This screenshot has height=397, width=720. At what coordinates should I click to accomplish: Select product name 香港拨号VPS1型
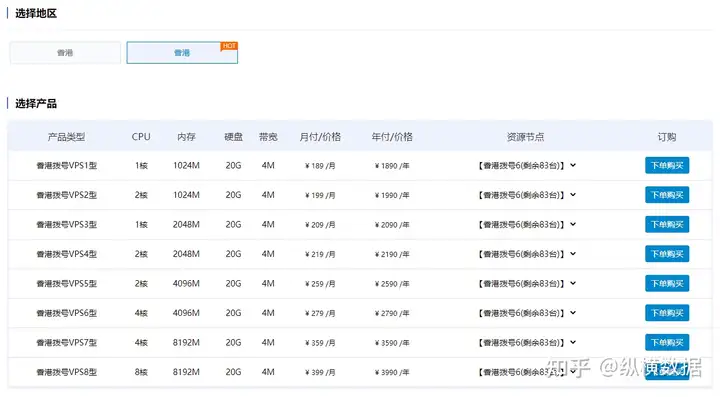tap(67, 166)
